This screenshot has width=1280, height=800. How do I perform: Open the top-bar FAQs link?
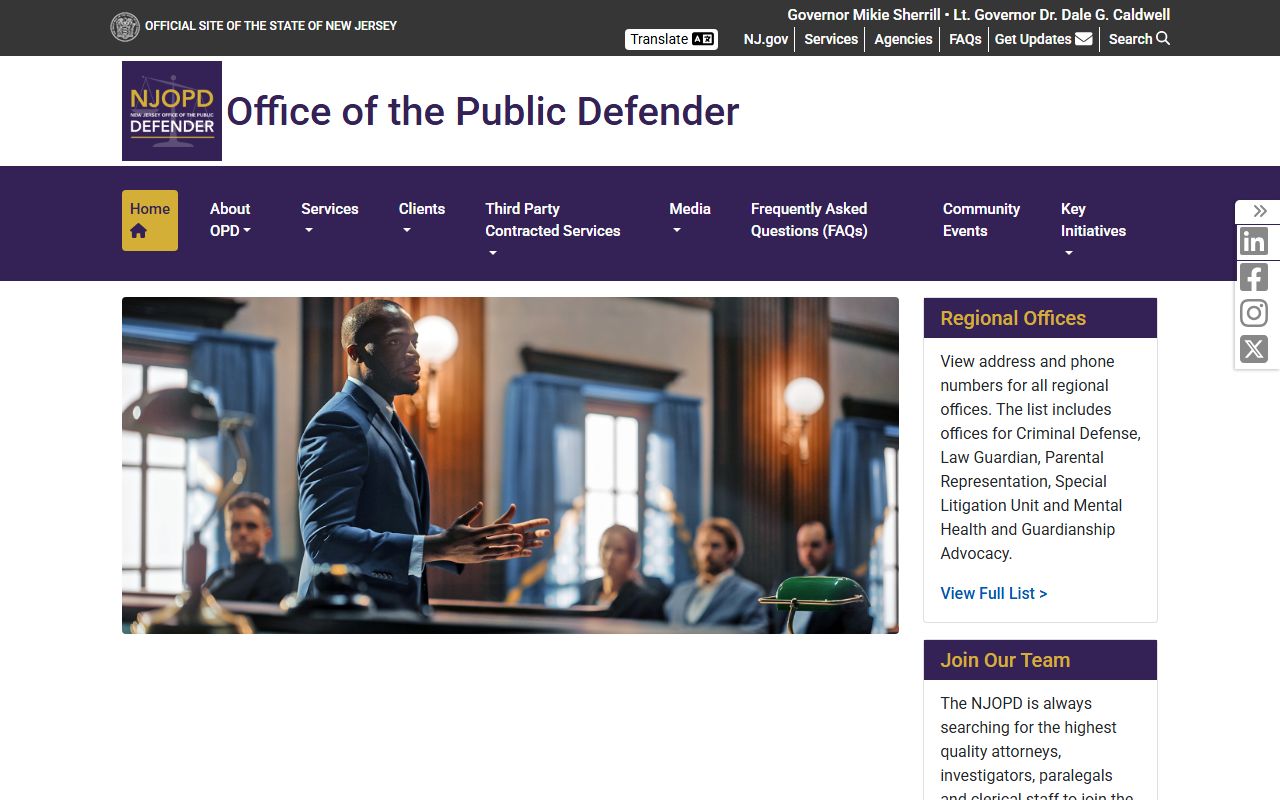pyautogui.click(x=965, y=39)
